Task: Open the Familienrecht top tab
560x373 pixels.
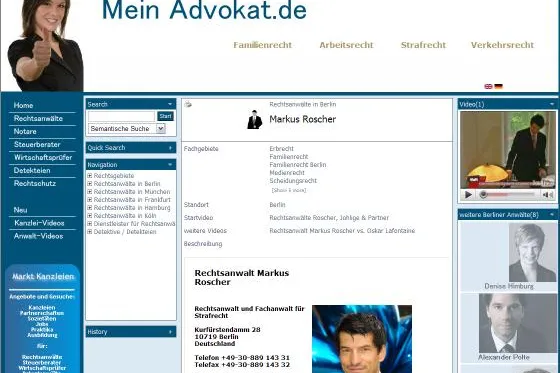Action: click(262, 45)
